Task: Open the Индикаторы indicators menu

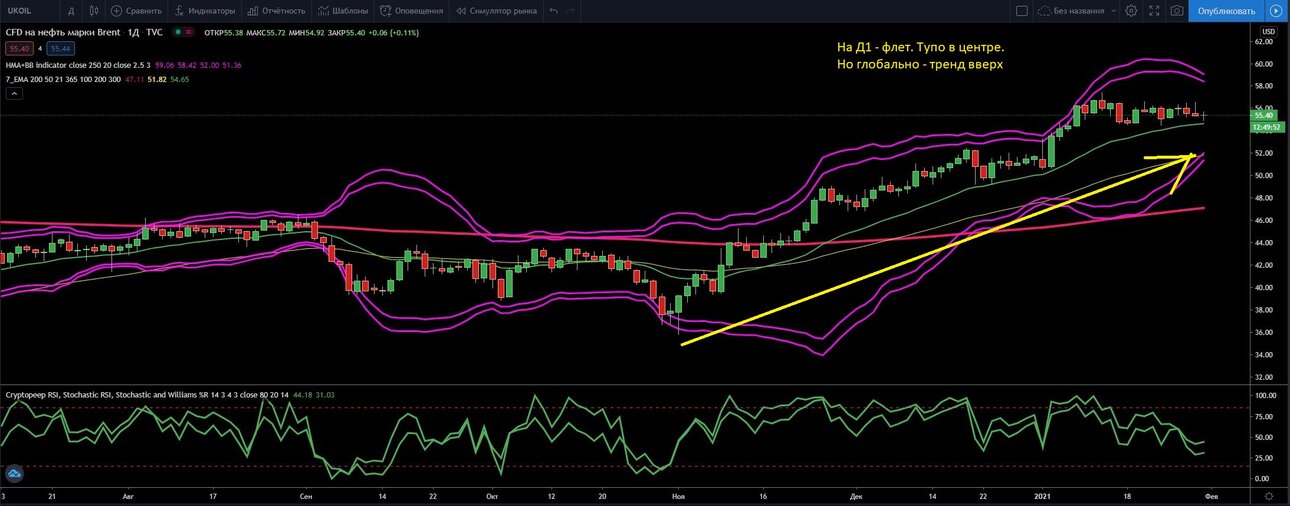Action: [x=206, y=11]
